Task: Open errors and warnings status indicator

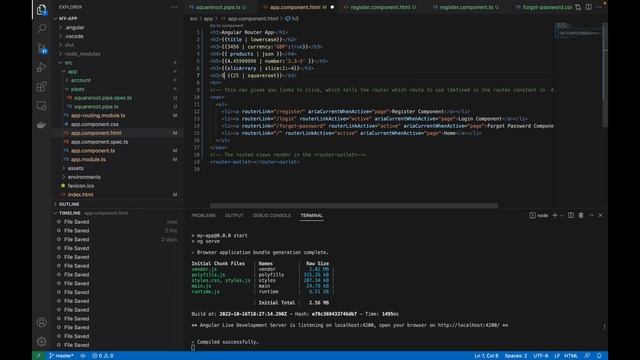Action: click(102, 356)
